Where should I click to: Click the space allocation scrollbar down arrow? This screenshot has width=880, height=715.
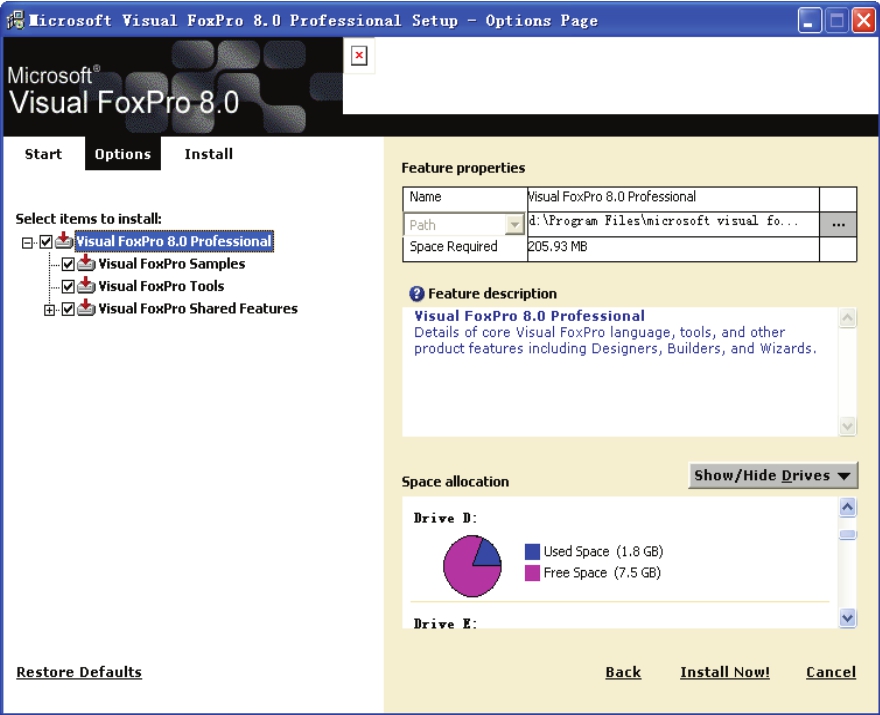tap(847, 618)
